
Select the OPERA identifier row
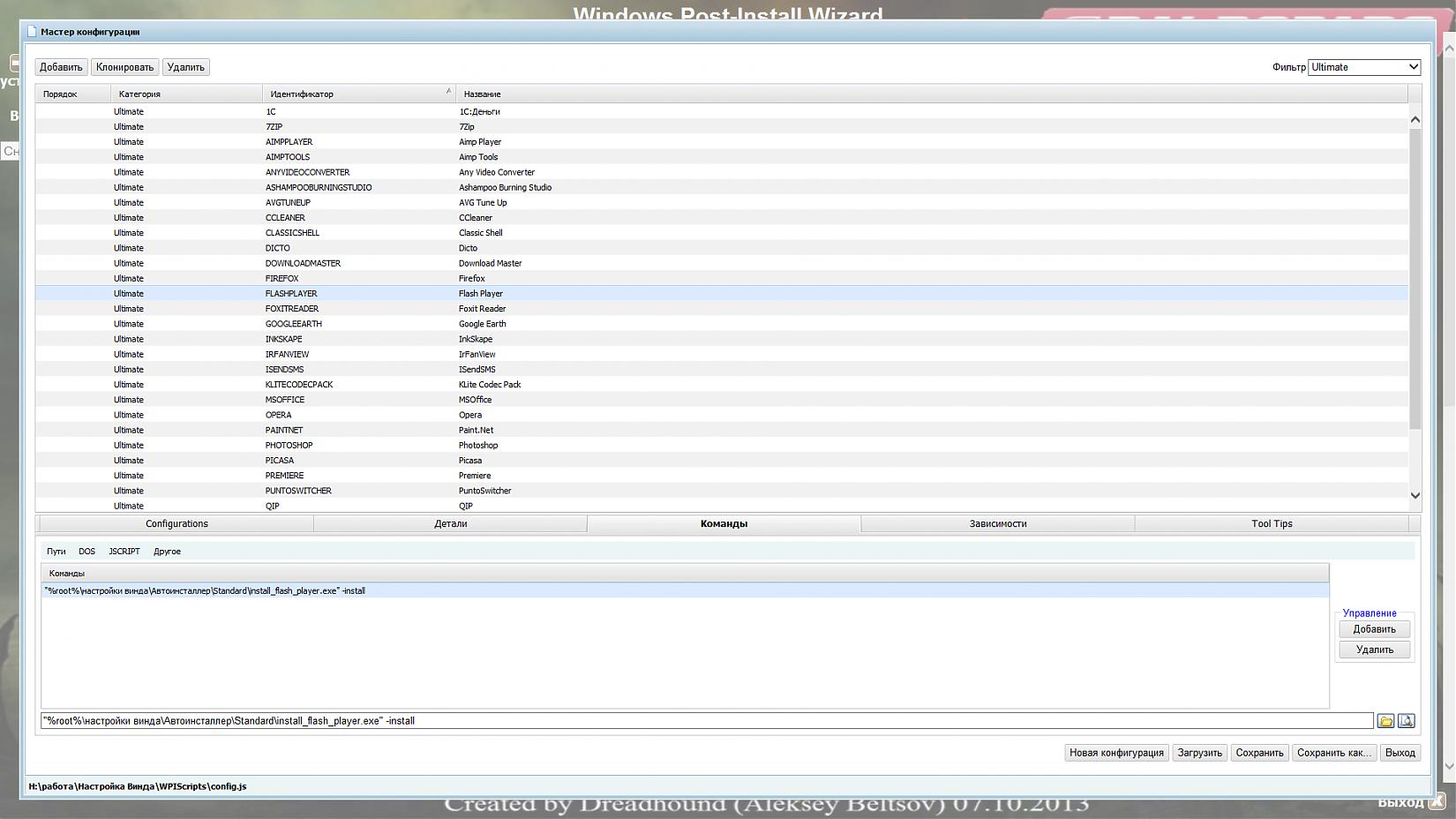point(278,415)
